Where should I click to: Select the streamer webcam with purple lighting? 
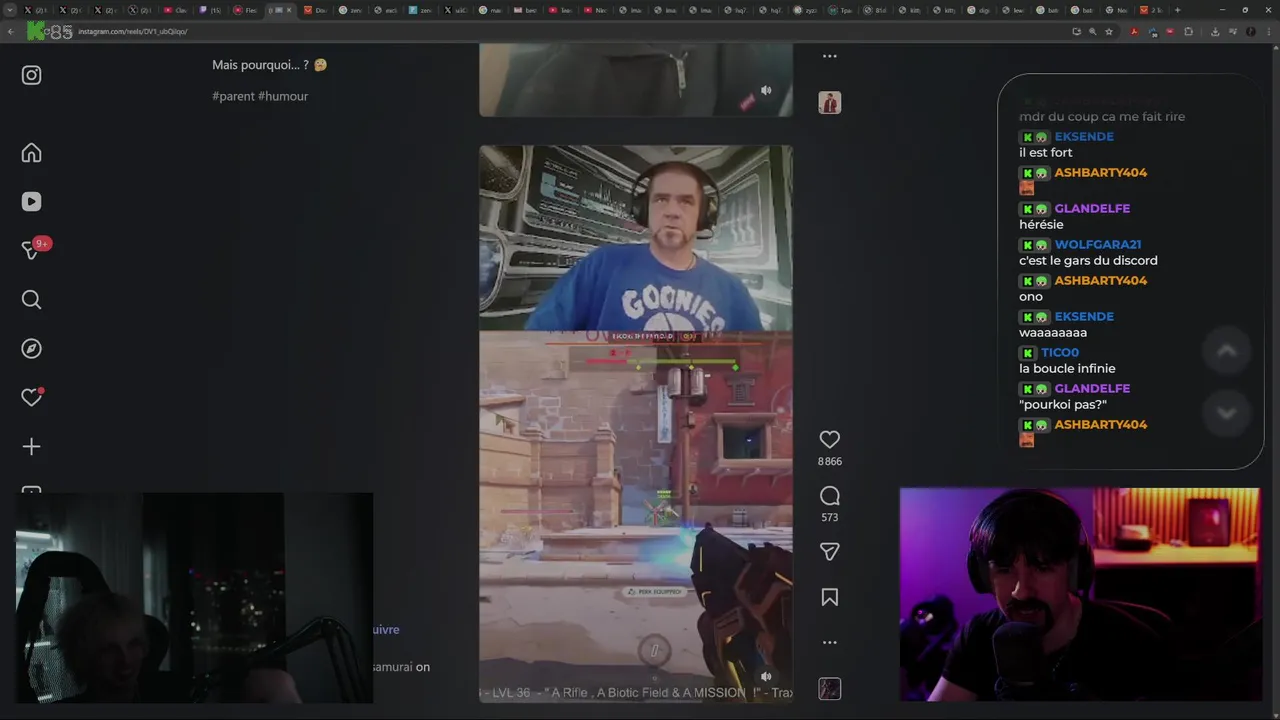click(1080, 594)
